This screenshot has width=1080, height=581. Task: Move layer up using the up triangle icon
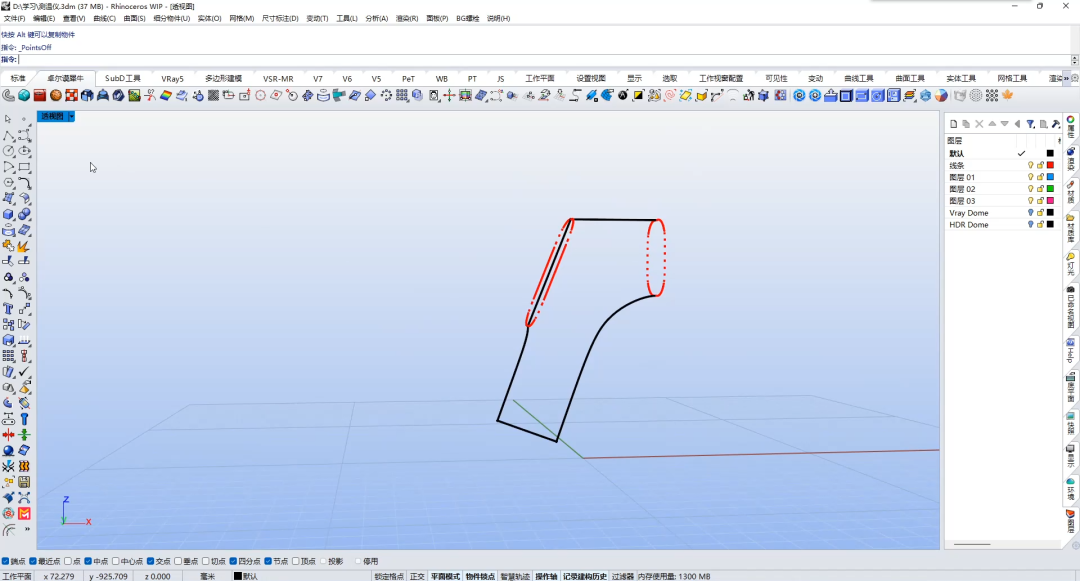992,124
